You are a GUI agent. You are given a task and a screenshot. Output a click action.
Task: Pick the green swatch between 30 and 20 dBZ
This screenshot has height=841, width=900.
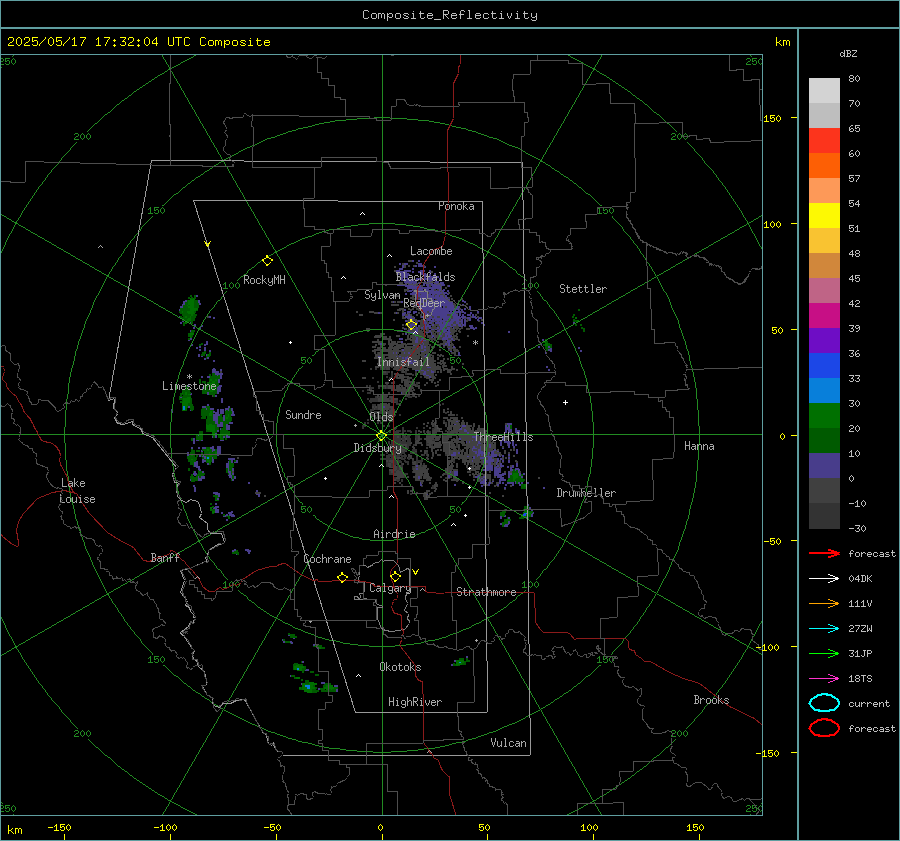click(x=824, y=416)
